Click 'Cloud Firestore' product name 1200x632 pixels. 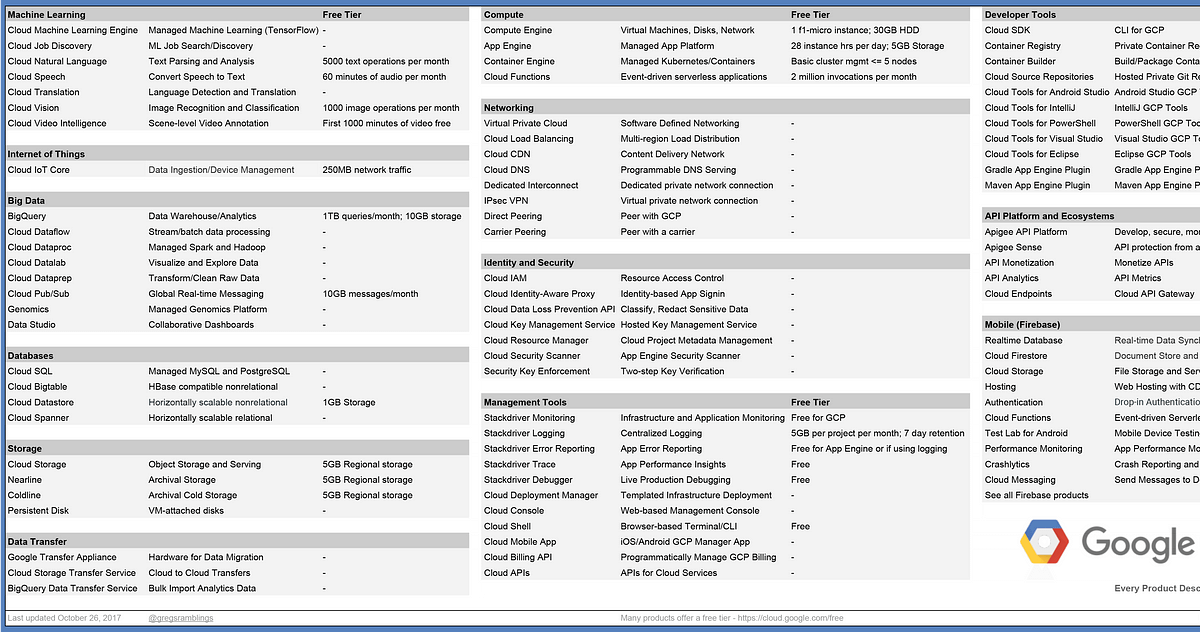click(1016, 356)
